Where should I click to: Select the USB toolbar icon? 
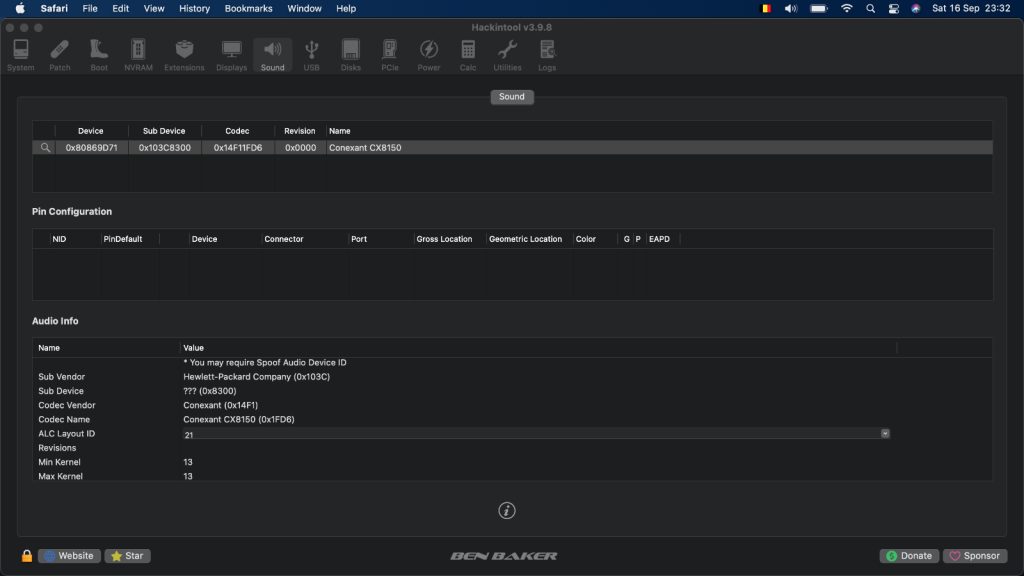tap(311, 55)
